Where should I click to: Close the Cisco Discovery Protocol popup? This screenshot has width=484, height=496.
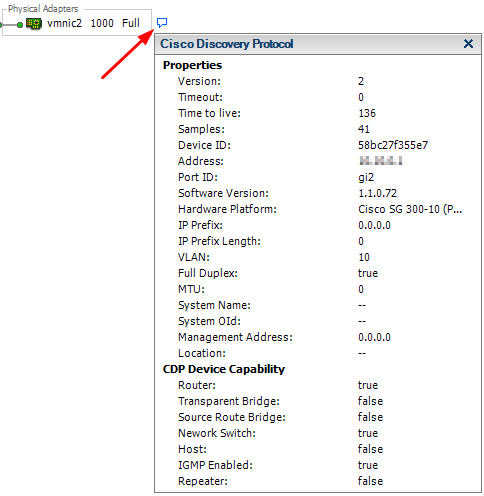pos(468,44)
